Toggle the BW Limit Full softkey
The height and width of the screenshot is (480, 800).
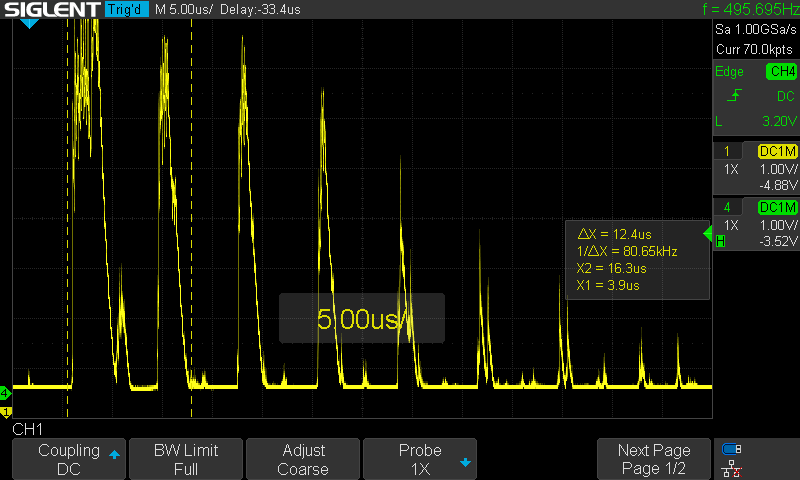click(186, 459)
